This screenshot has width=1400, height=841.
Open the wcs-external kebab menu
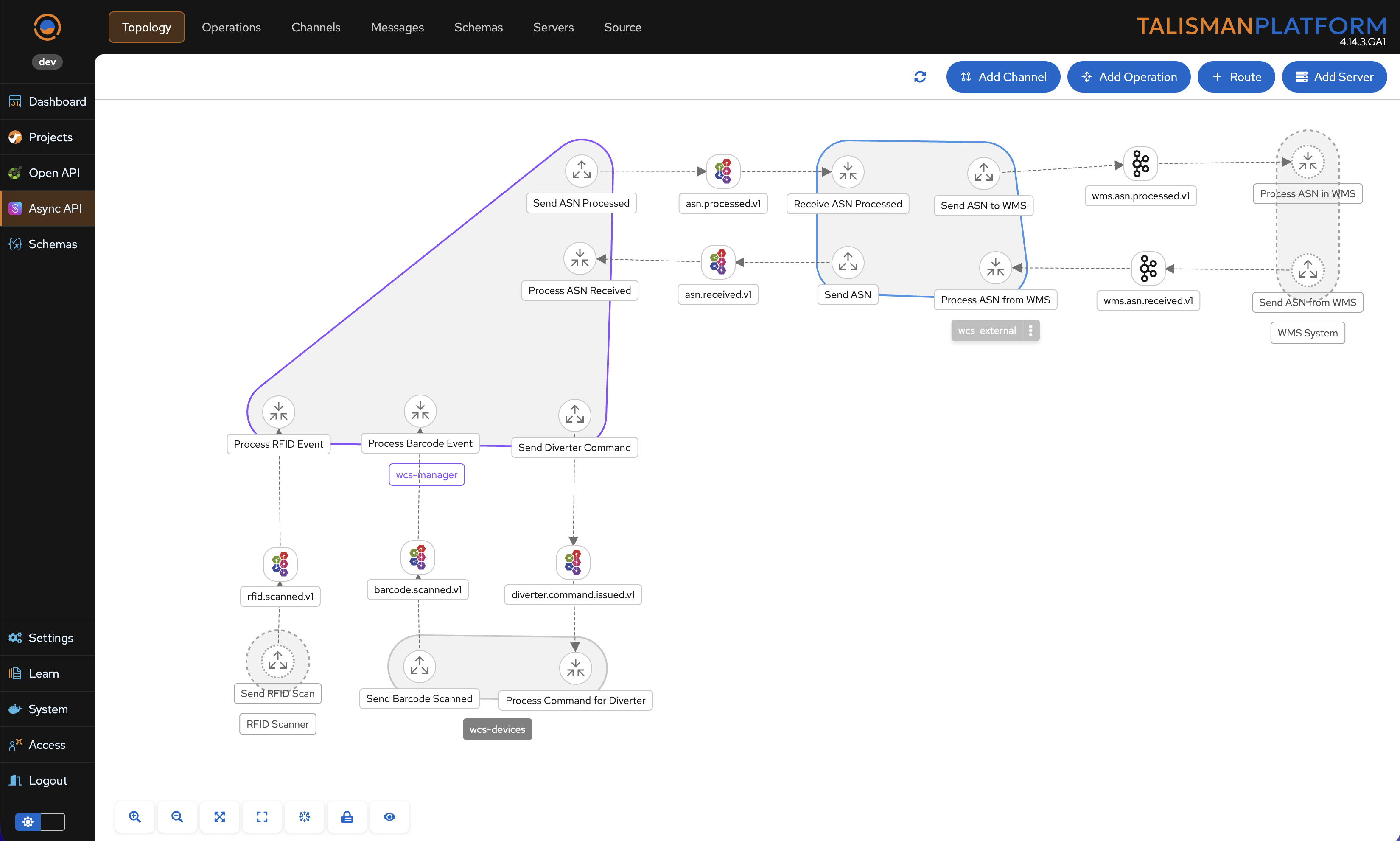click(x=1030, y=331)
